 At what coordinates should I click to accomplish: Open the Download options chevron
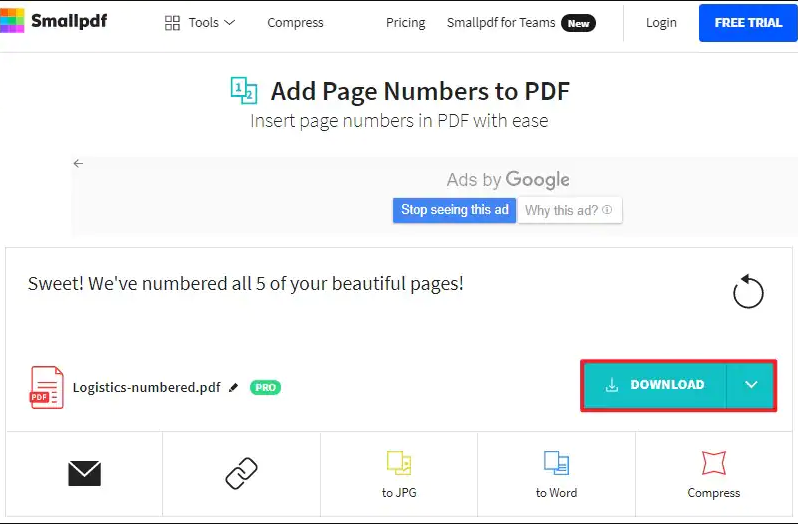coord(751,385)
